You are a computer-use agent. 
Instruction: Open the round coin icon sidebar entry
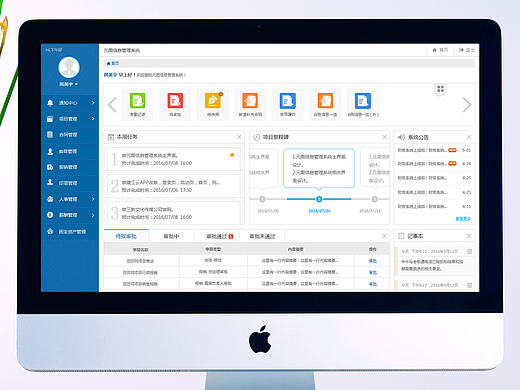tap(50, 215)
